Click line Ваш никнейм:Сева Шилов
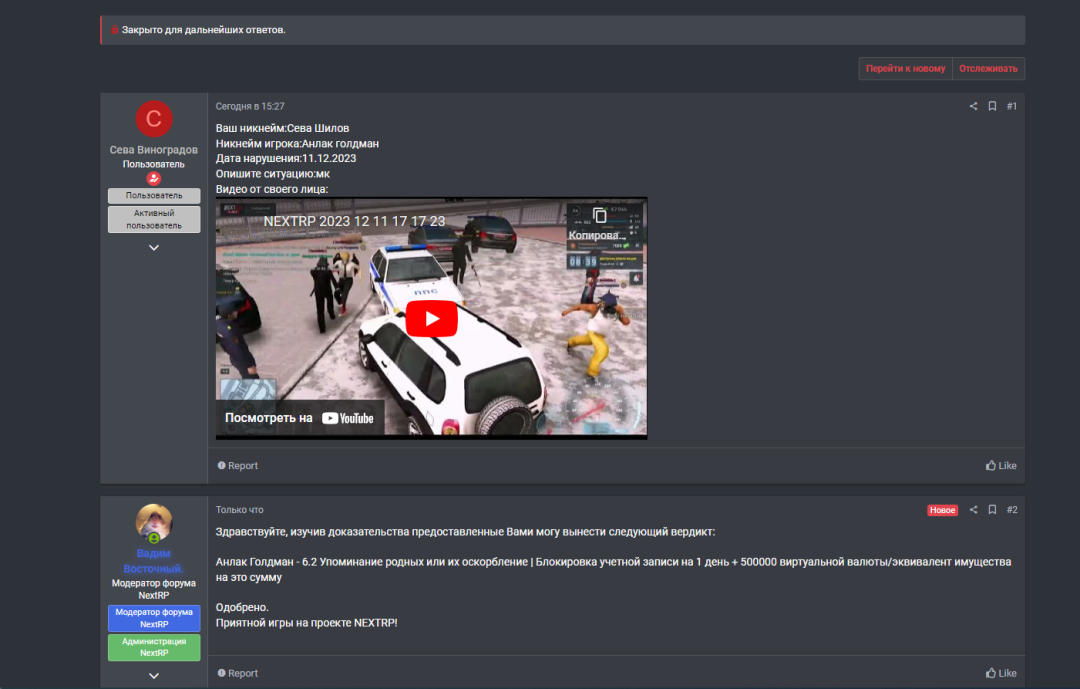Viewport: 1080px width, 689px height. click(282, 128)
